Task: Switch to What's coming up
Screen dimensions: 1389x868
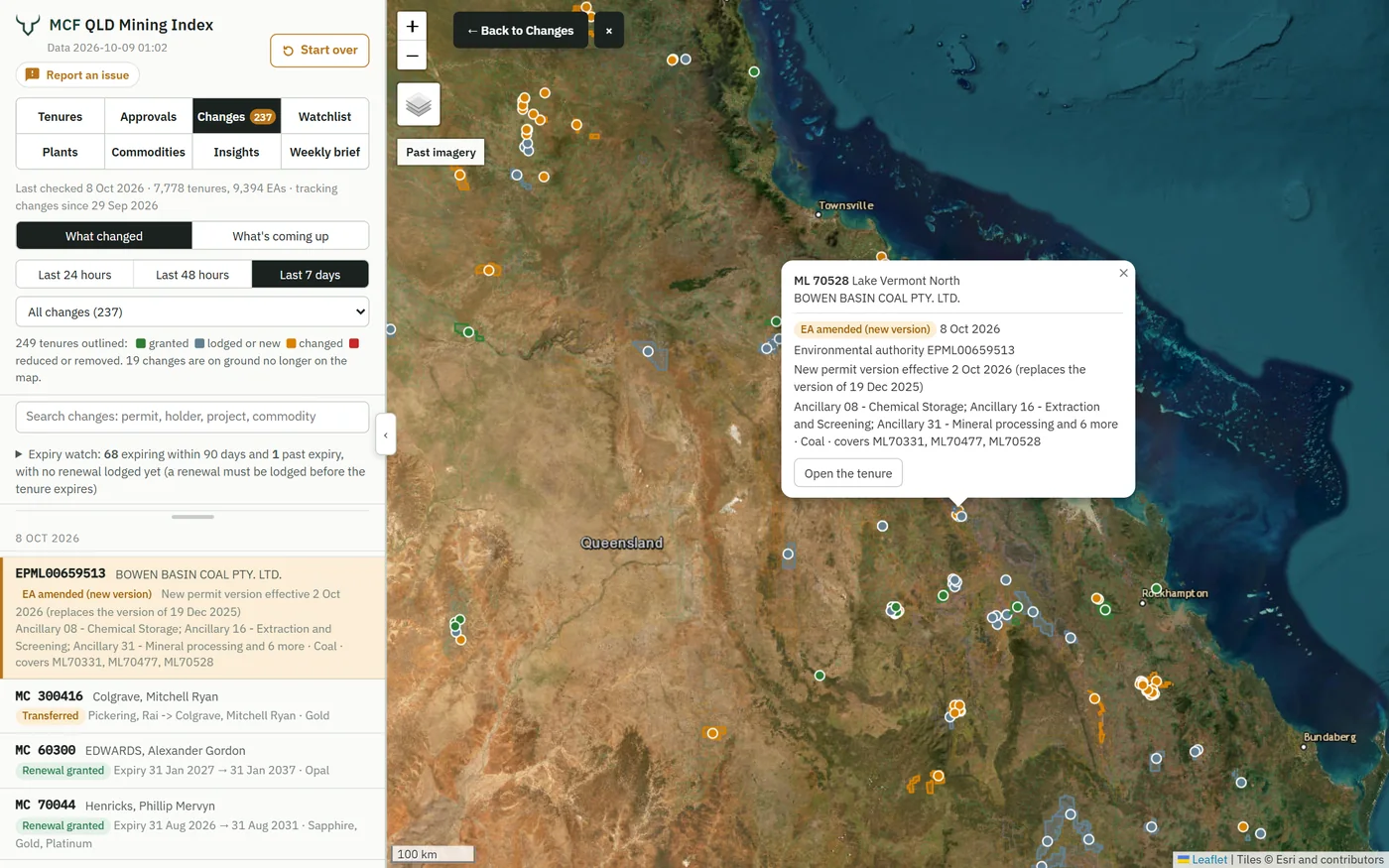Action: tap(281, 236)
